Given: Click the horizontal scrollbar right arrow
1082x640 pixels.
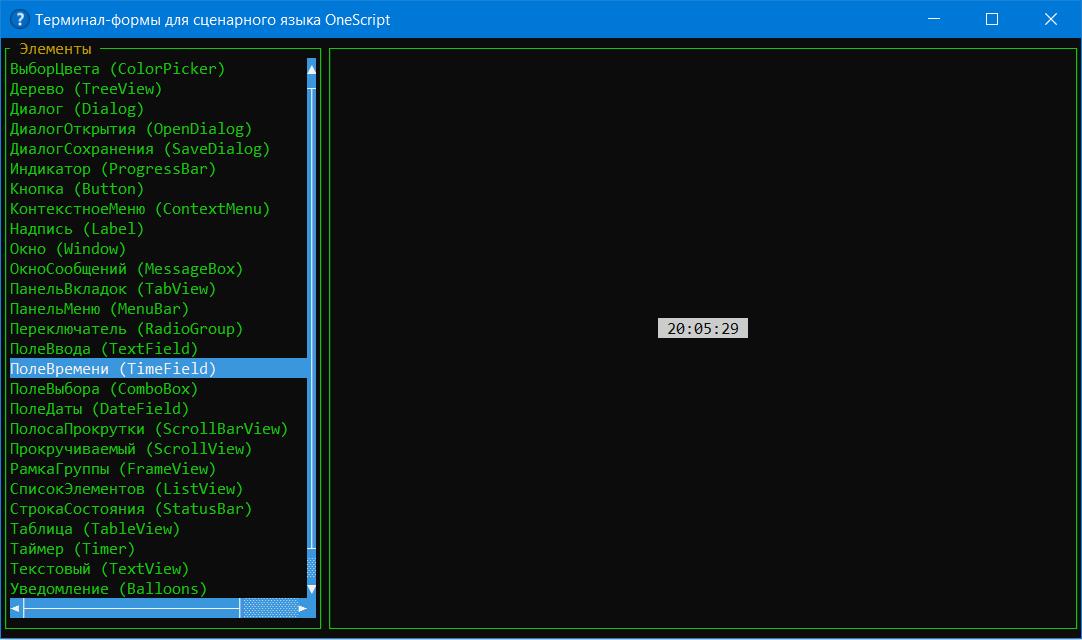Looking at the screenshot, I should [302, 608].
